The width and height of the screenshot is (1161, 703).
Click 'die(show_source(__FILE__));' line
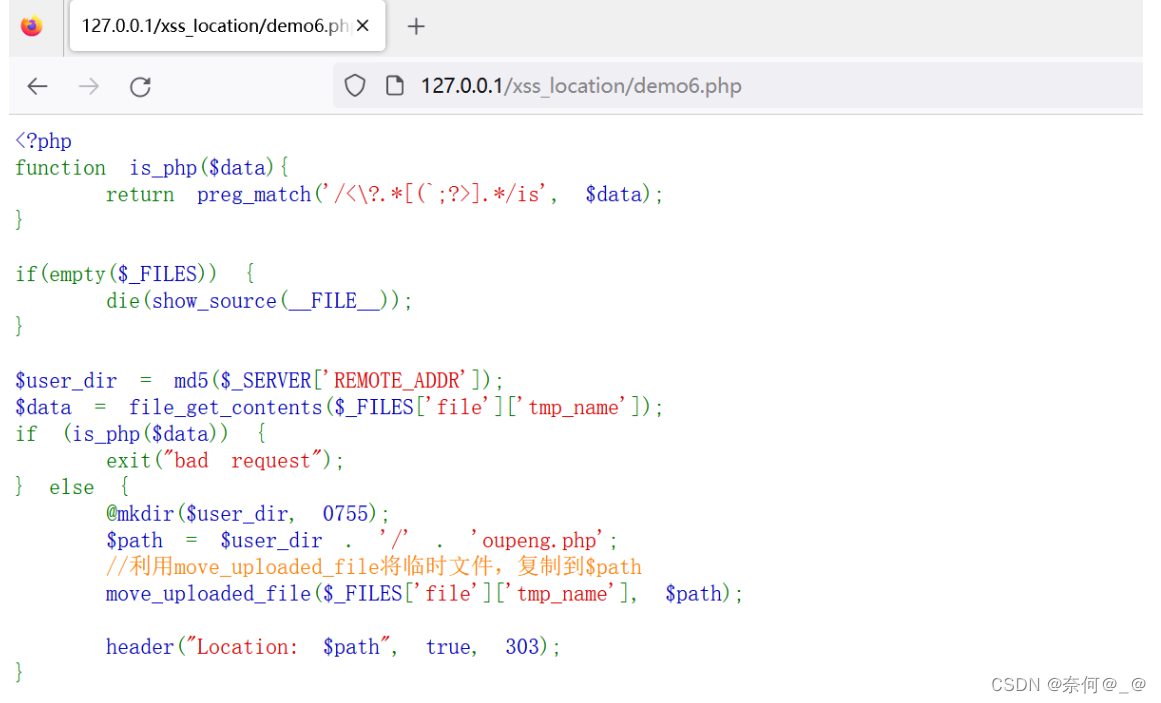[x=259, y=301]
